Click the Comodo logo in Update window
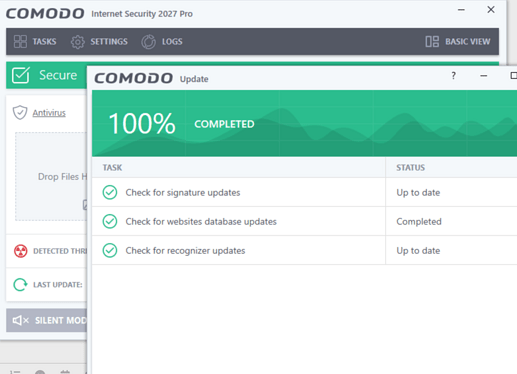 pos(133,78)
